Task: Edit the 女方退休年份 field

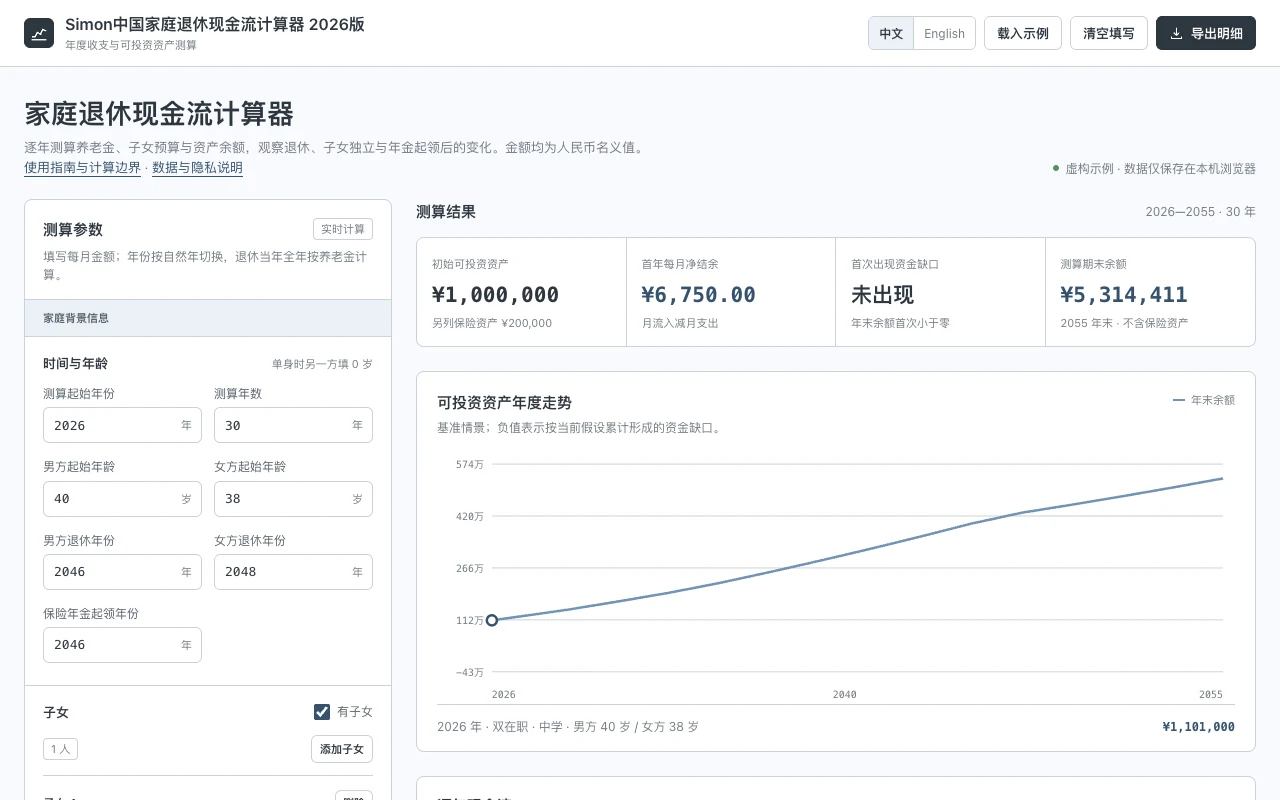Action: (293, 571)
